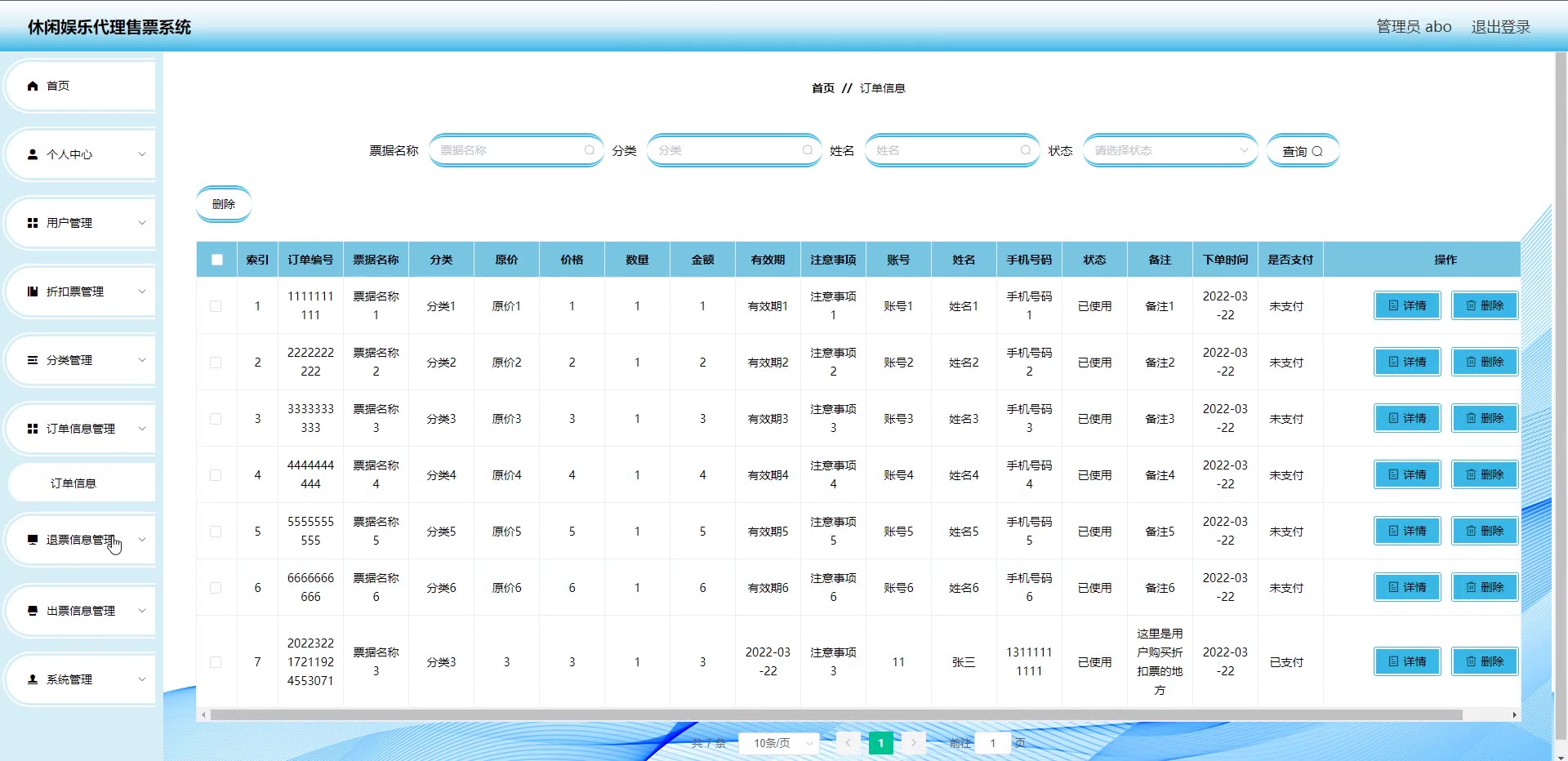Viewport: 1568px width, 761px height.
Task: Open the 状态 status dropdown
Action: pos(1169,150)
